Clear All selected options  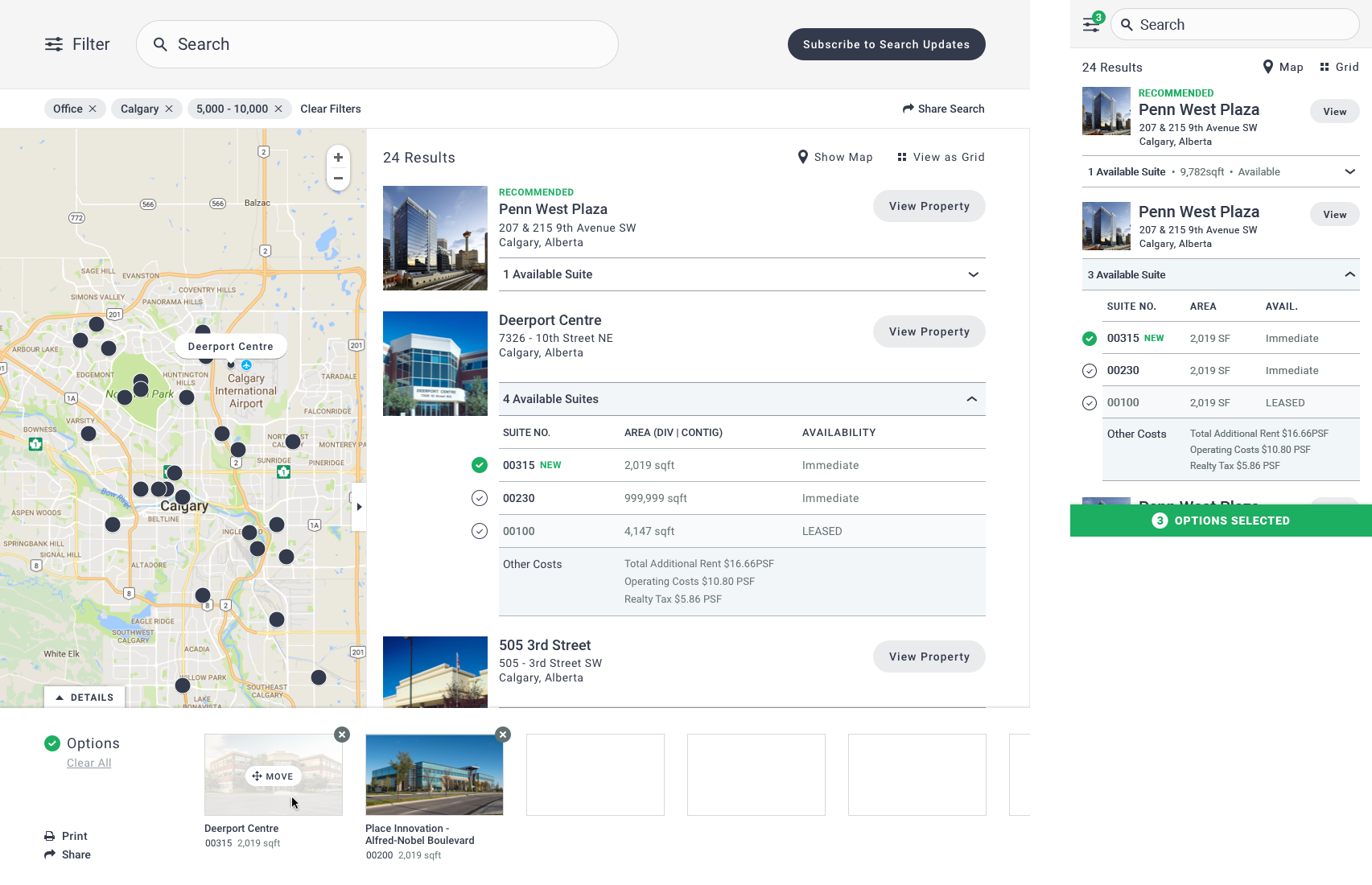click(x=89, y=763)
